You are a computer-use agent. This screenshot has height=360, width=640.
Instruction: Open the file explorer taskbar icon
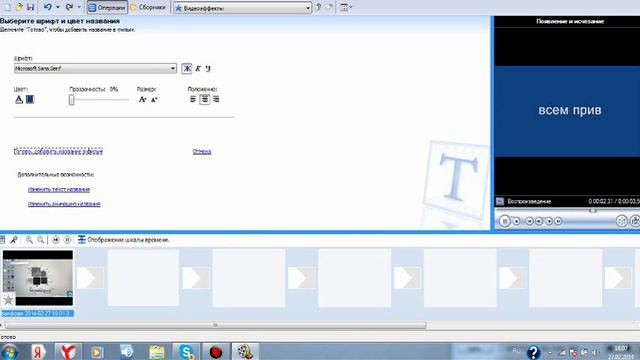pos(157,352)
